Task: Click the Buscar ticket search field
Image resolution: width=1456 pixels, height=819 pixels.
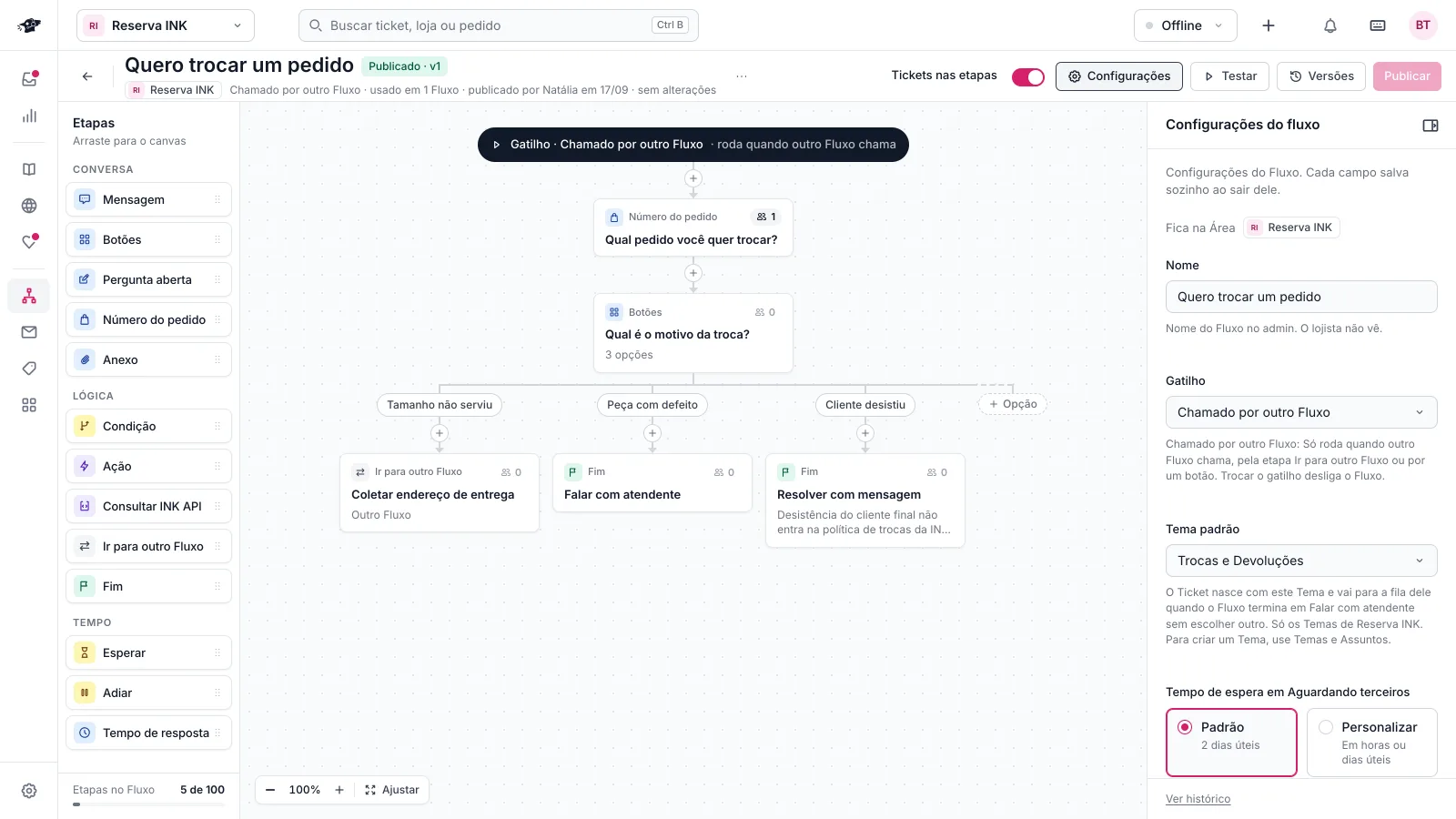Action: click(x=499, y=25)
